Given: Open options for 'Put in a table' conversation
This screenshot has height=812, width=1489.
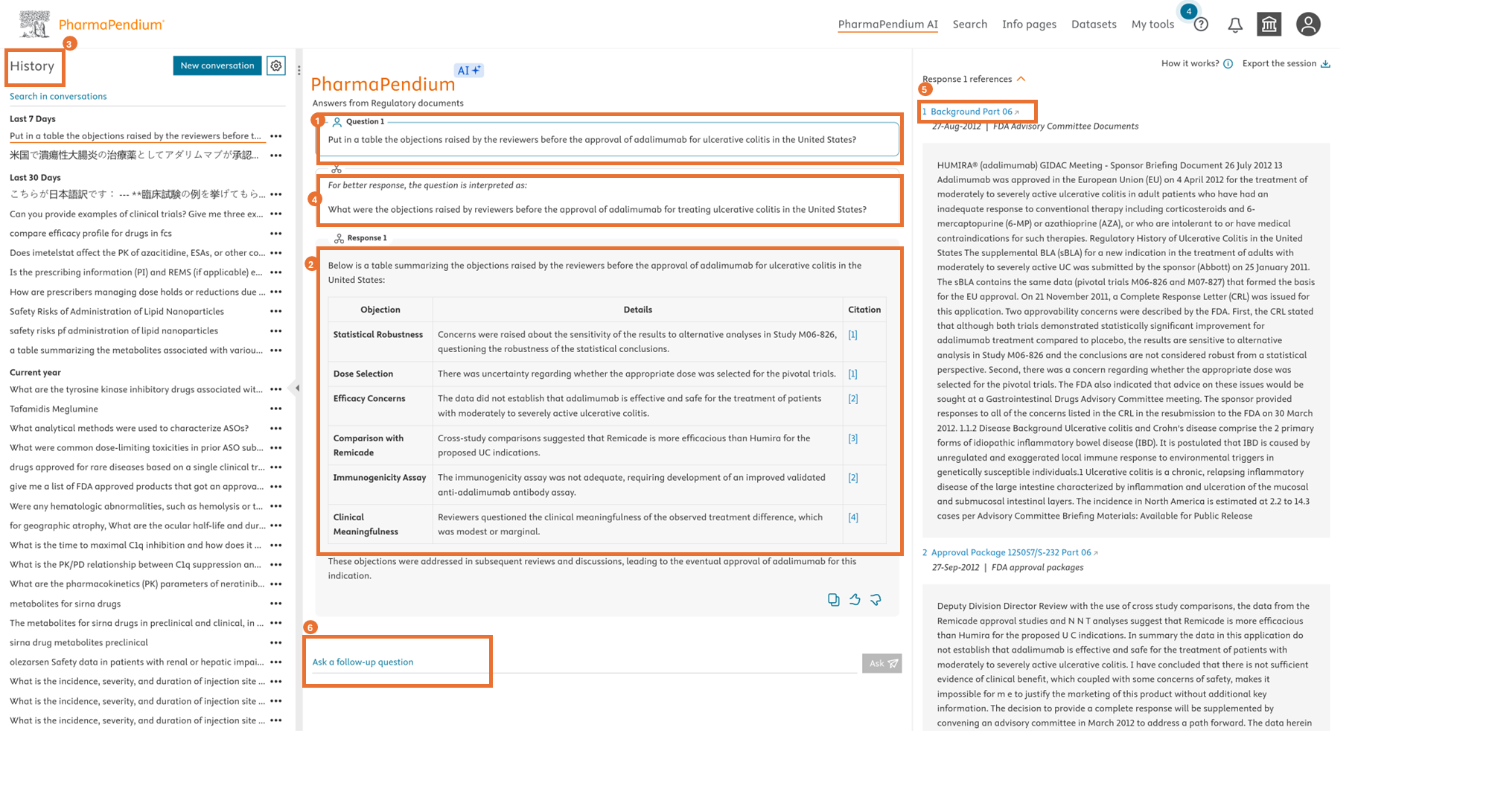Looking at the screenshot, I should click(276, 136).
